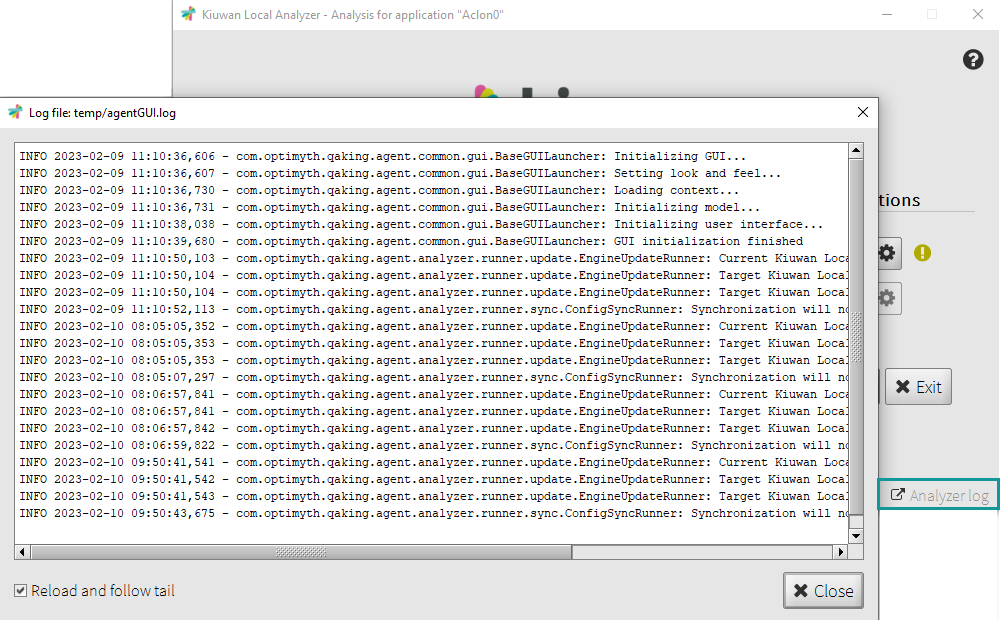Click the external-link icon in Analyzer log
1000x620 pixels.
coord(895,494)
